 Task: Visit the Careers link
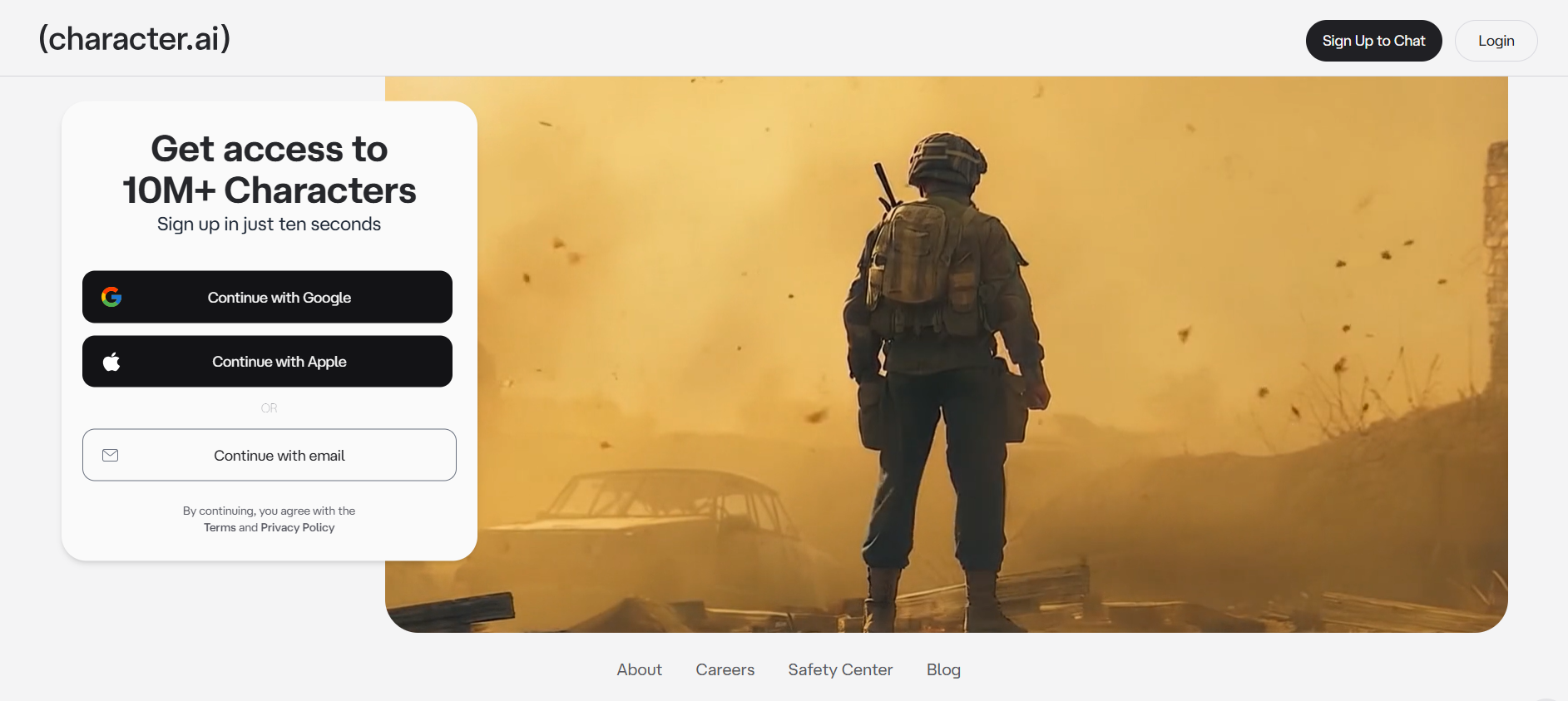tap(725, 669)
